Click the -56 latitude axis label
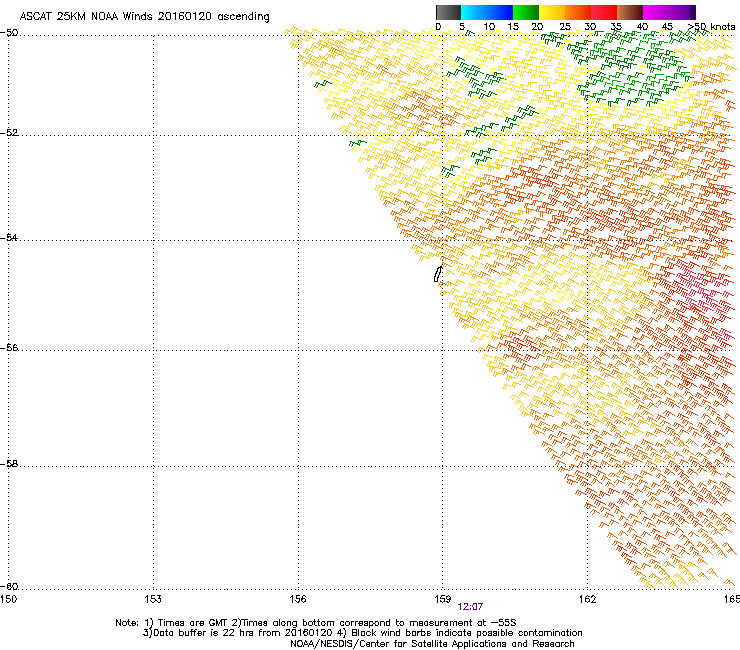This screenshot has width=740, height=650. coord(9,347)
